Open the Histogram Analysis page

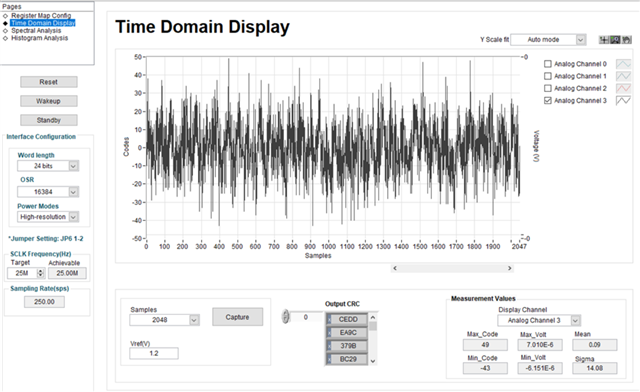tap(40, 38)
